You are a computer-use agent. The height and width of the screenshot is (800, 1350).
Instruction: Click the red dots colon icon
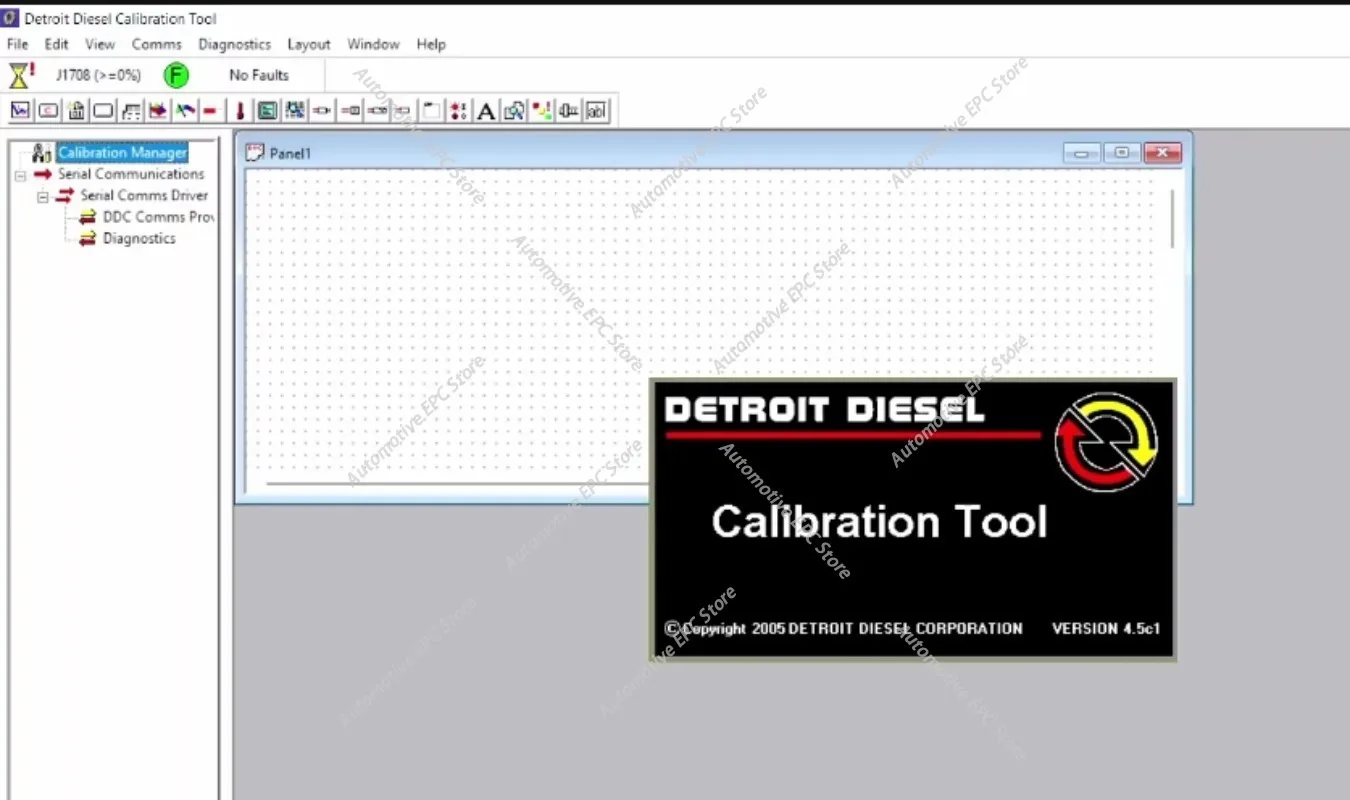[459, 110]
